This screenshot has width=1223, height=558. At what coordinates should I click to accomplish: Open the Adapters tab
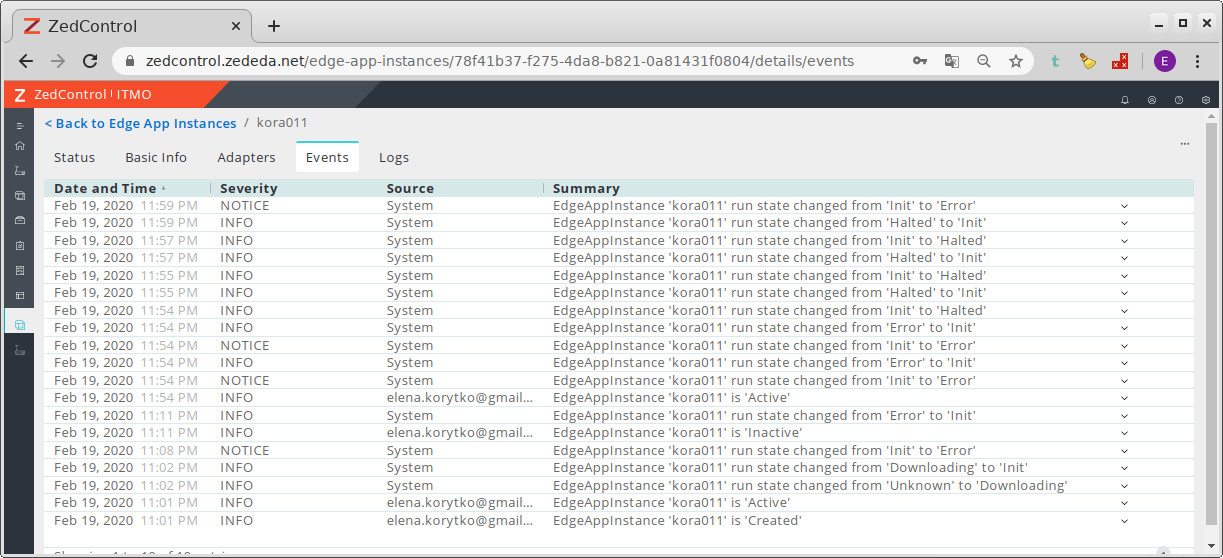(x=246, y=157)
